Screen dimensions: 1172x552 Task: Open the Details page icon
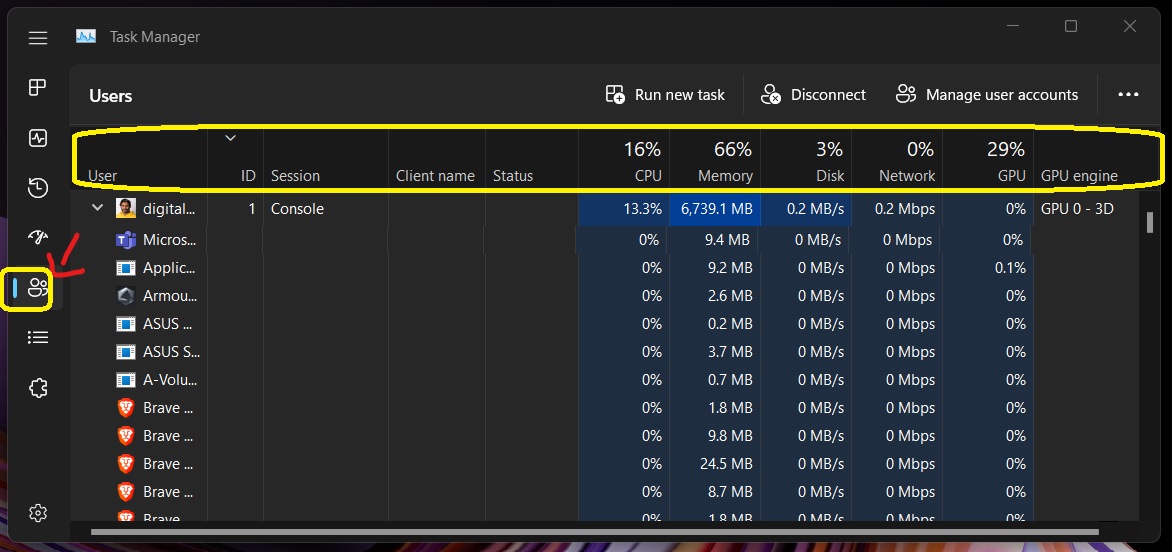[x=38, y=338]
